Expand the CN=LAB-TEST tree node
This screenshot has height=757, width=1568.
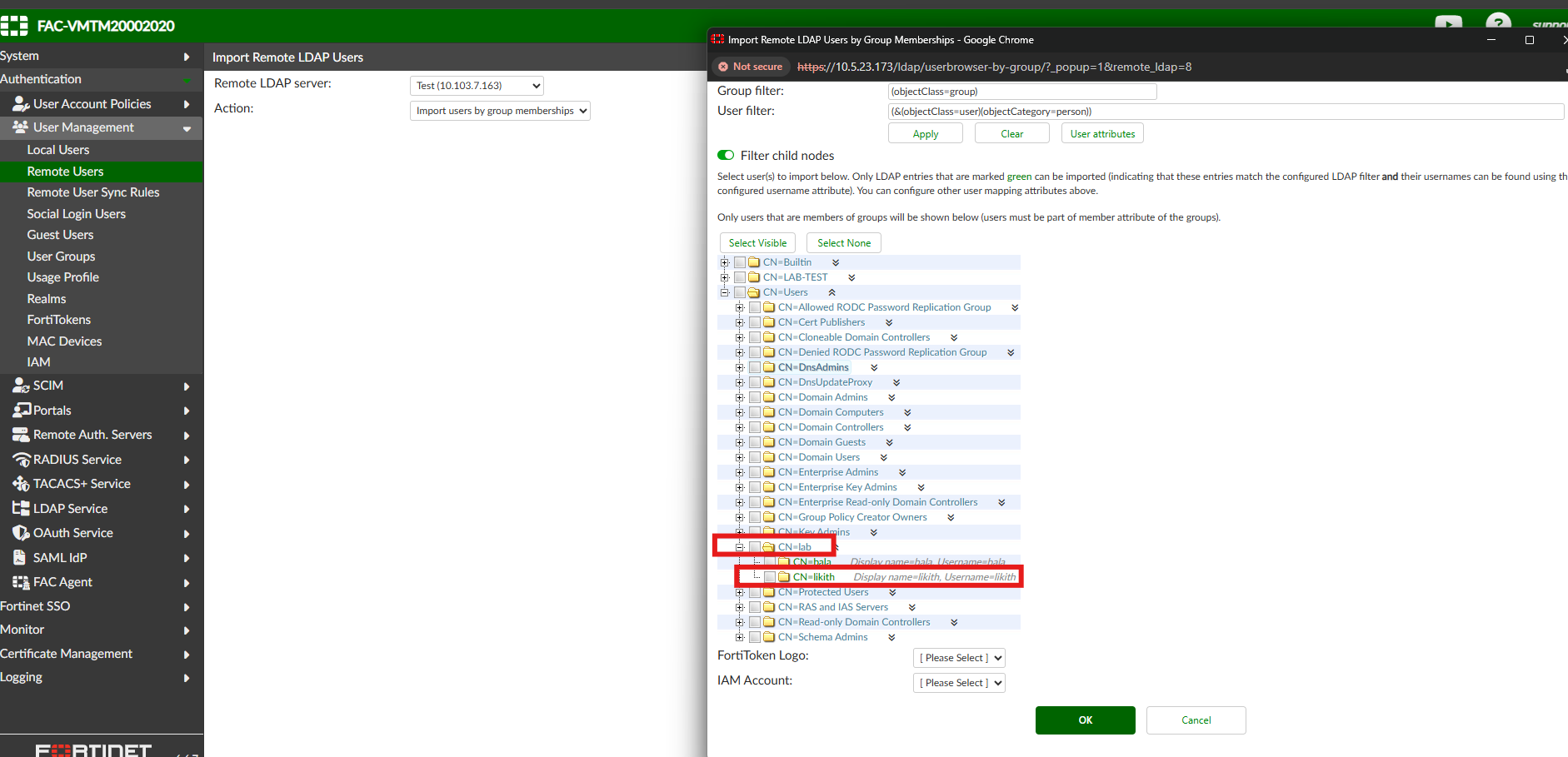point(725,277)
